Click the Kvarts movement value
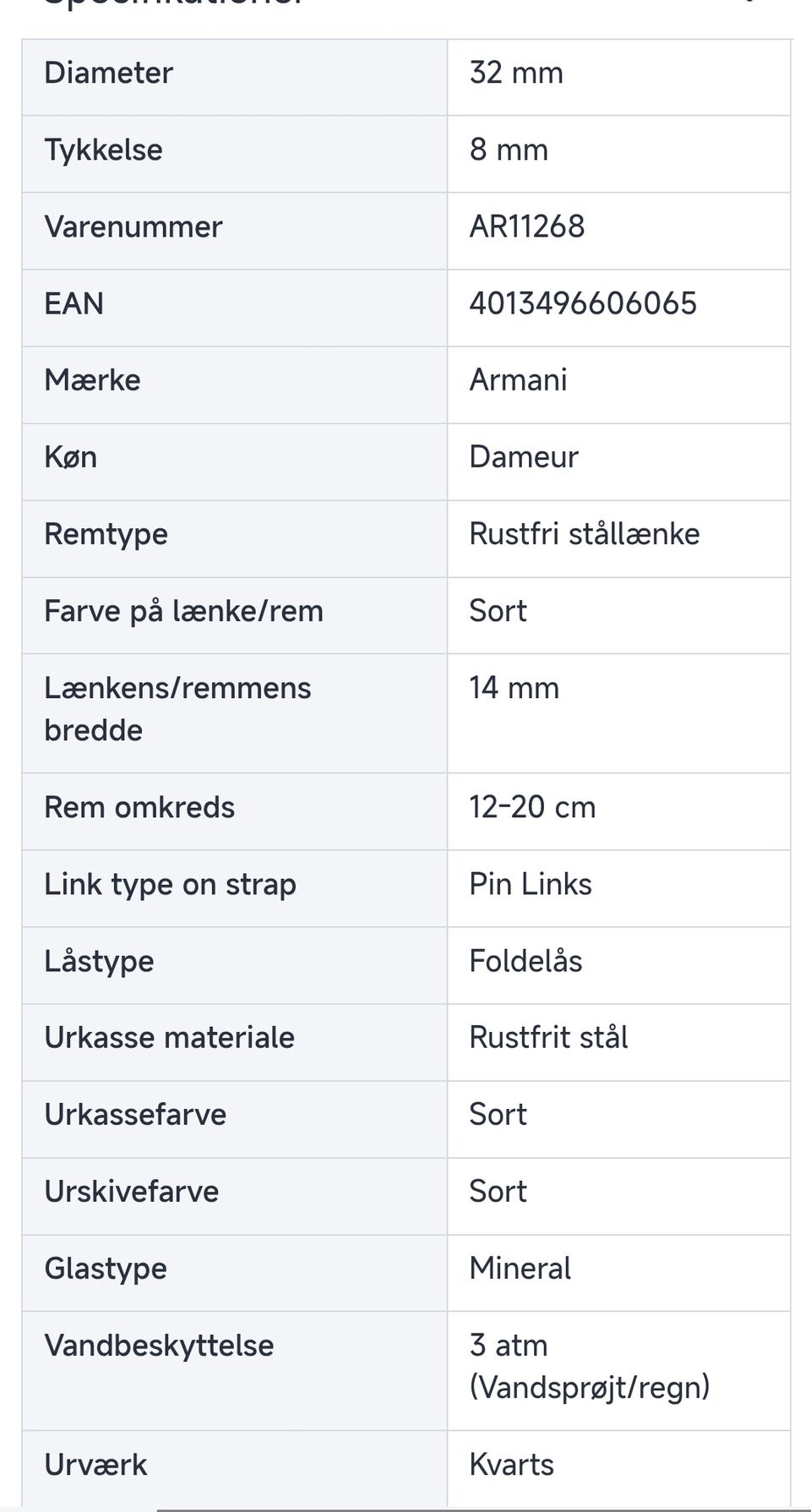 (x=511, y=1465)
